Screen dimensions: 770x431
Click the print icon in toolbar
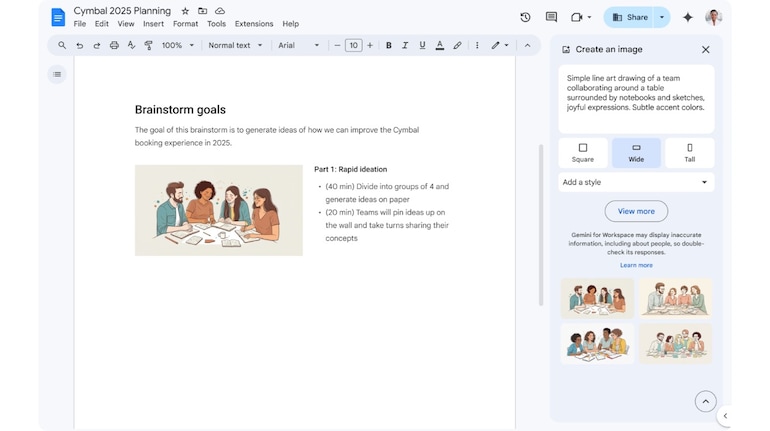pyautogui.click(x=114, y=46)
